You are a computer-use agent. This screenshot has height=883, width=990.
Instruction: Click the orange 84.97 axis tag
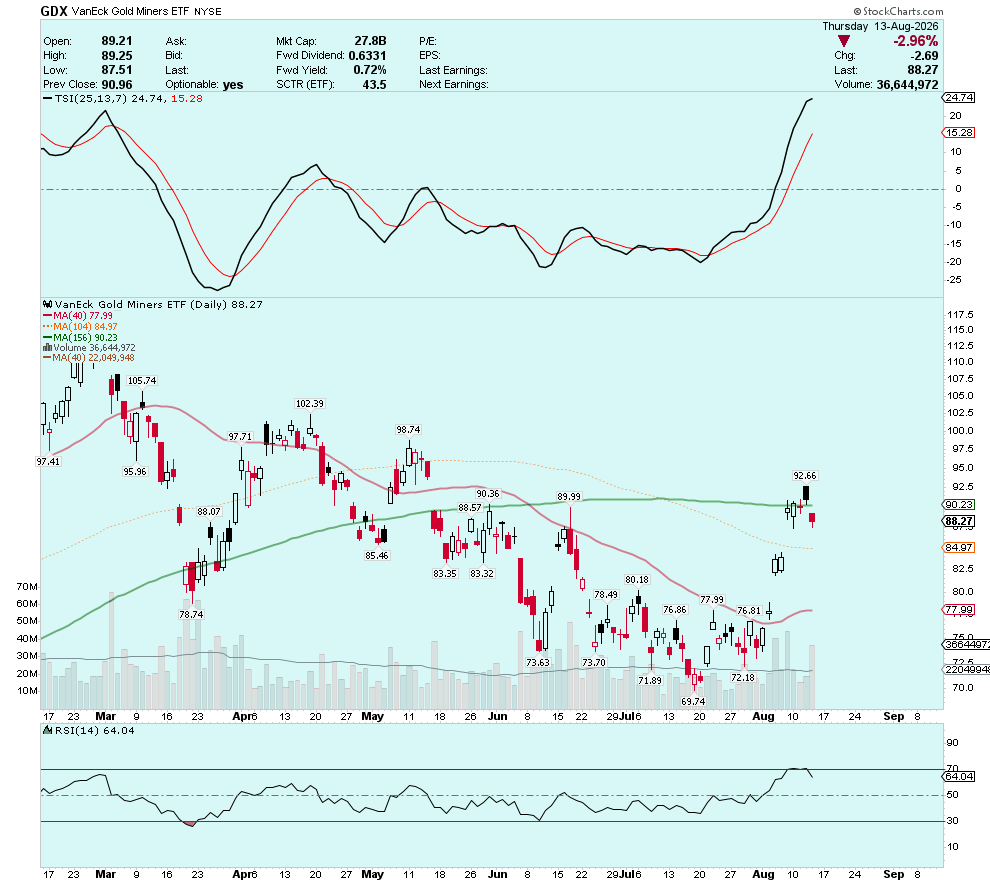click(x=958, y=547)
